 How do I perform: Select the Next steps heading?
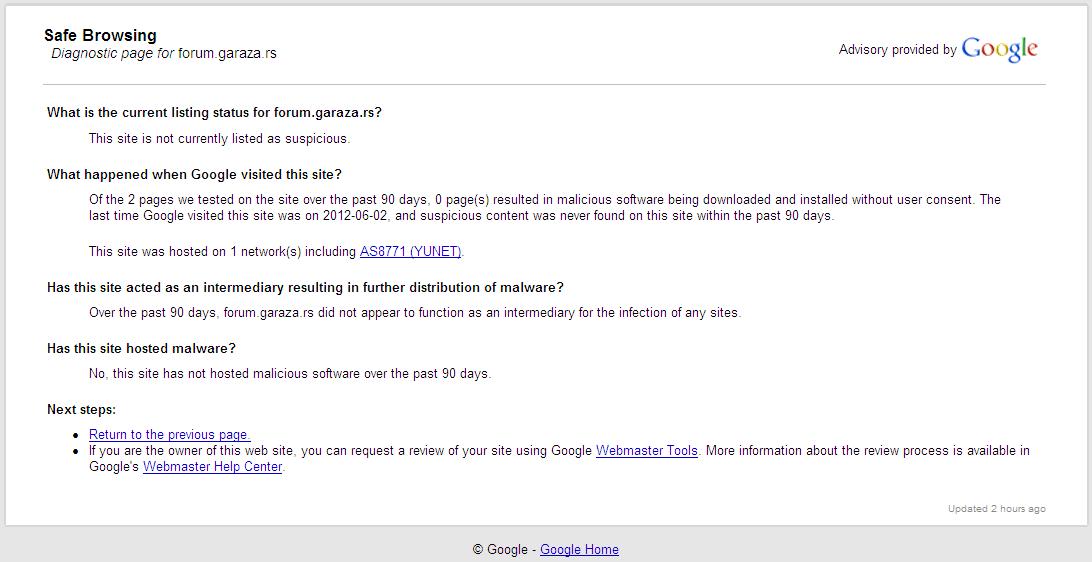(81, 409)
